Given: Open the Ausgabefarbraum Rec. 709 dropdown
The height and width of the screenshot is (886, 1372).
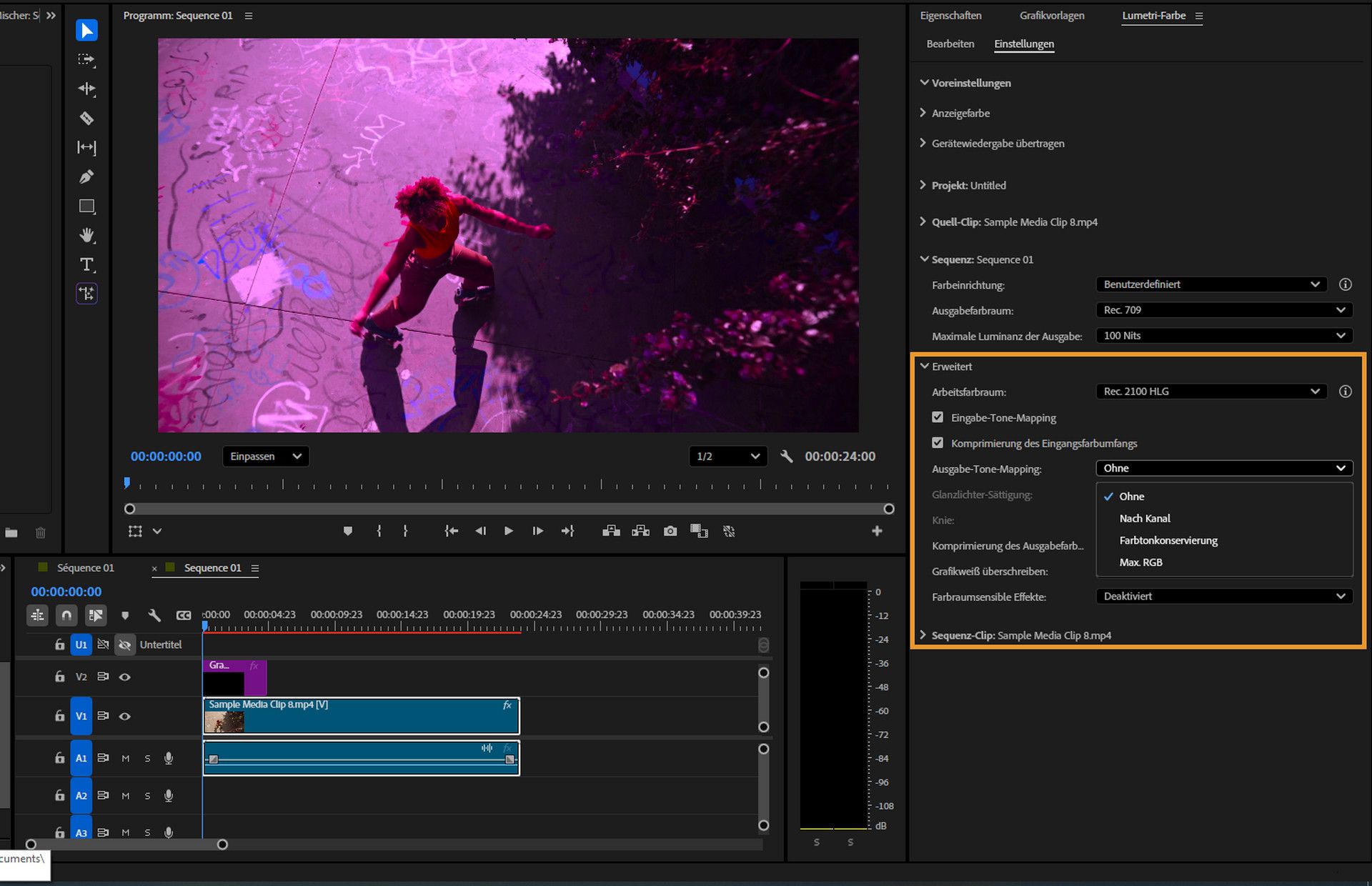Looking at the screenshot, I should click(1223, 310).
